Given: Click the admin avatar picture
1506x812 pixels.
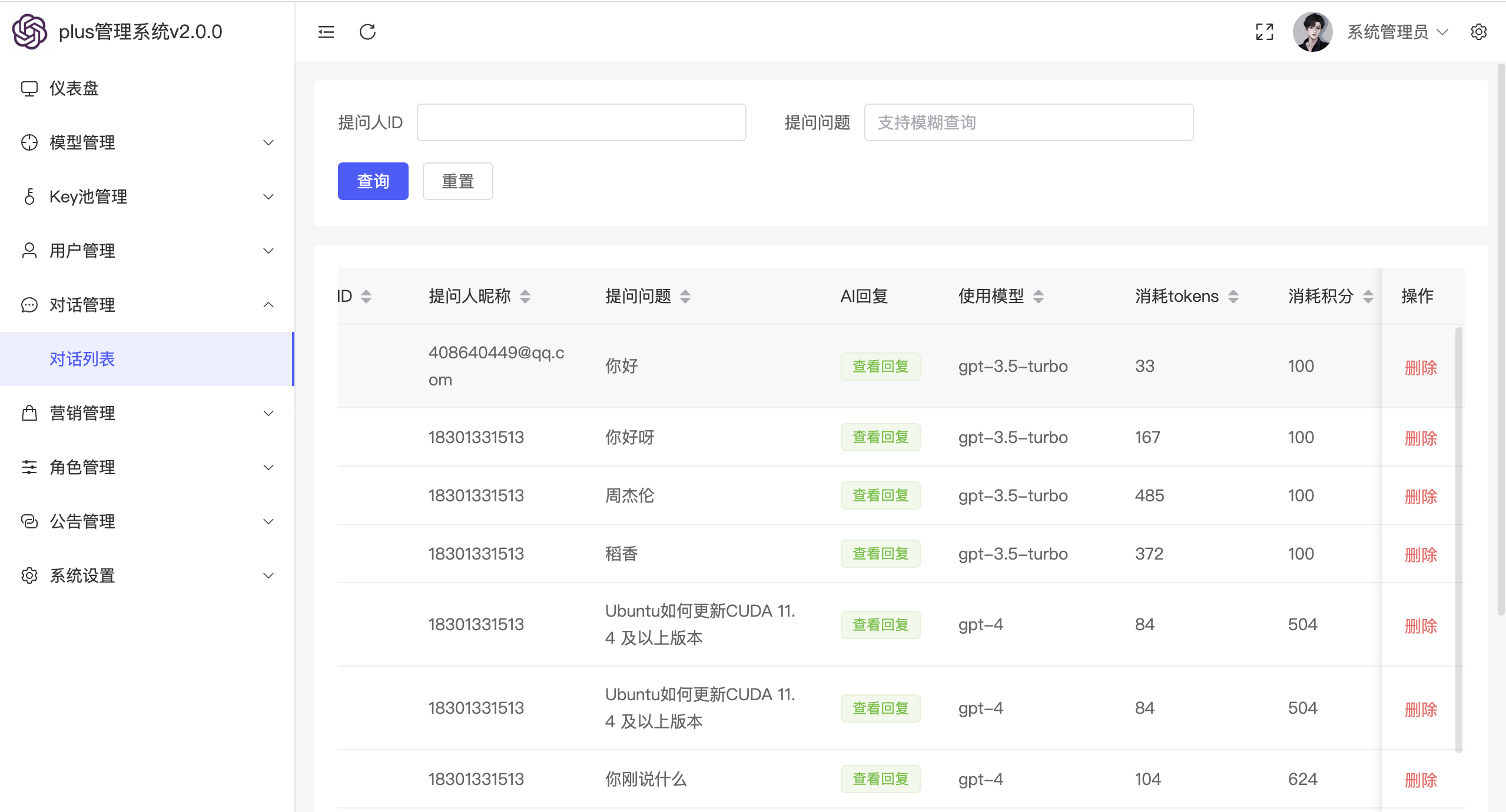Looking at the screenshot, I should click(x=1312, y=32).
